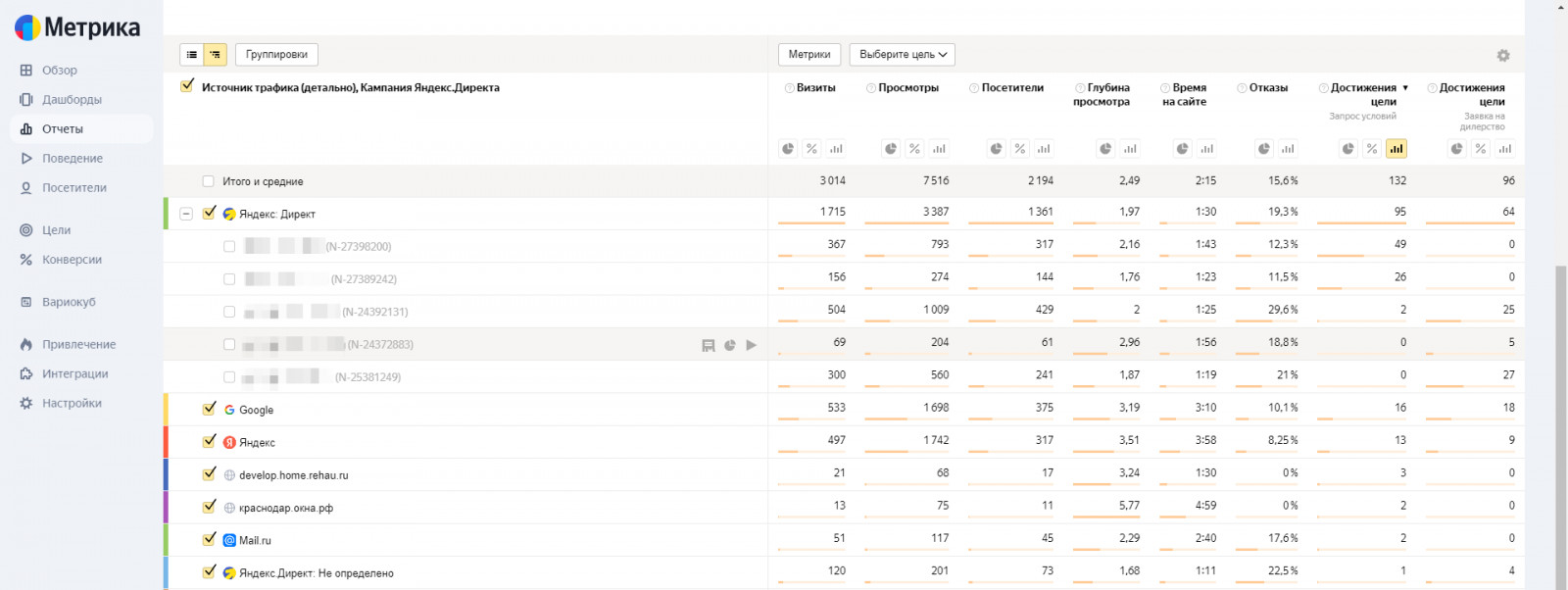1568x590 pixels.
Task: Check the Итого и средние checkbox
Action: [x=208, y=181]
